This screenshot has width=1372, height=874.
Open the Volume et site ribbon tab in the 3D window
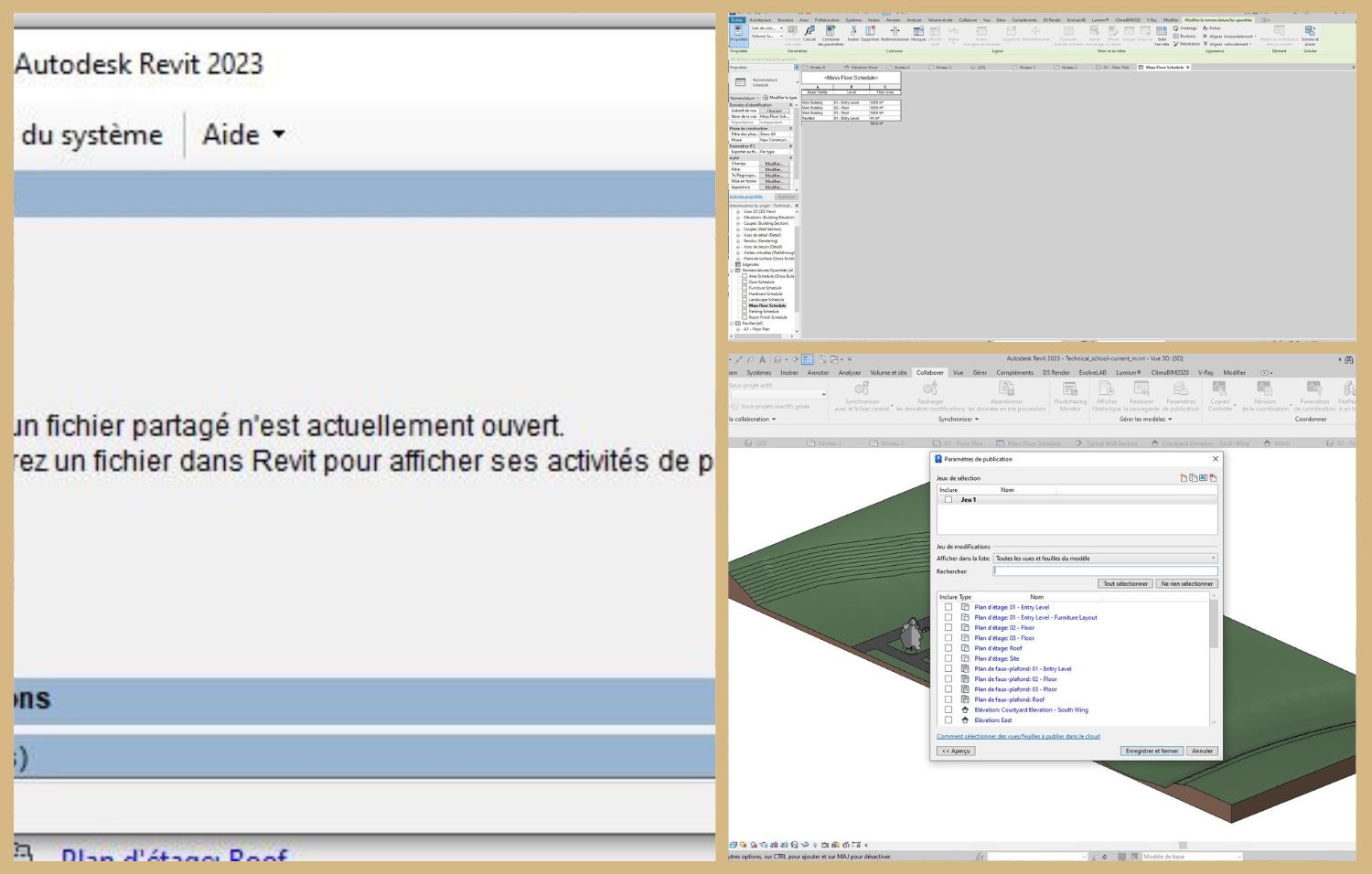[x=888, y=373]
